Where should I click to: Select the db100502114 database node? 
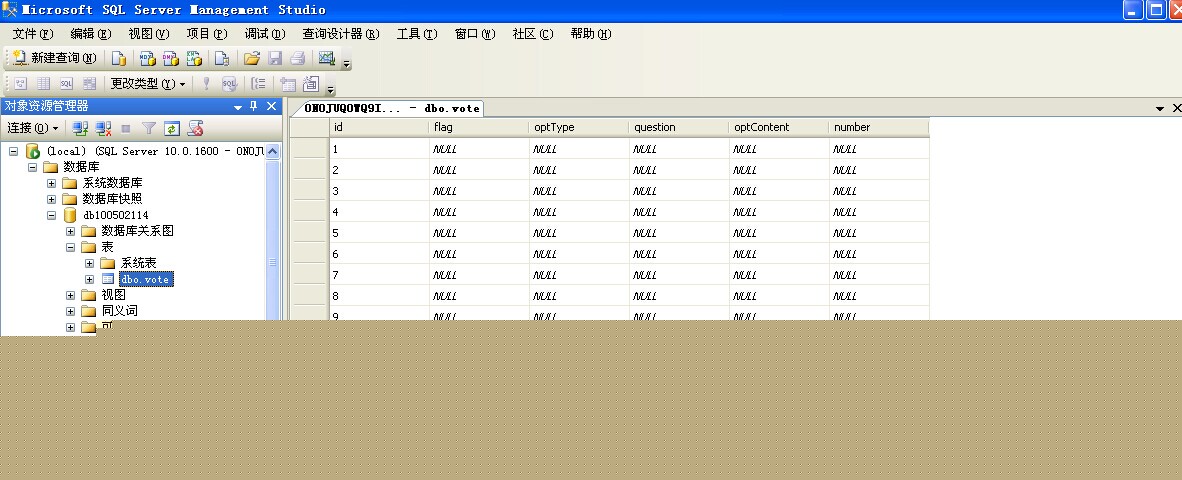[115, 215]
